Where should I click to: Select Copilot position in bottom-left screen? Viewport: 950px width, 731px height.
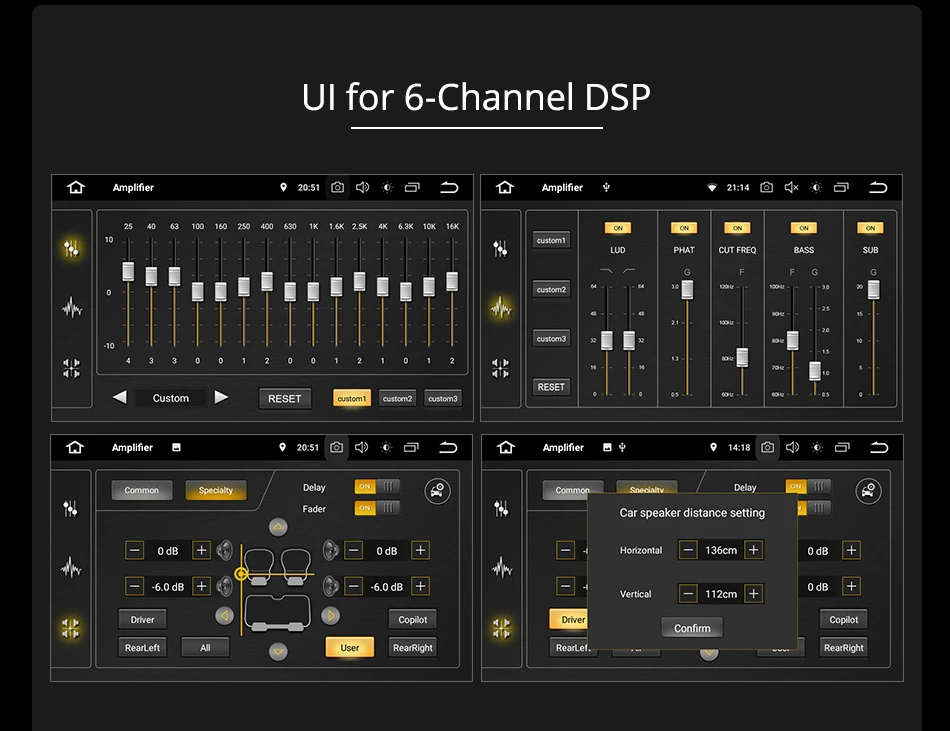point(413,620)
